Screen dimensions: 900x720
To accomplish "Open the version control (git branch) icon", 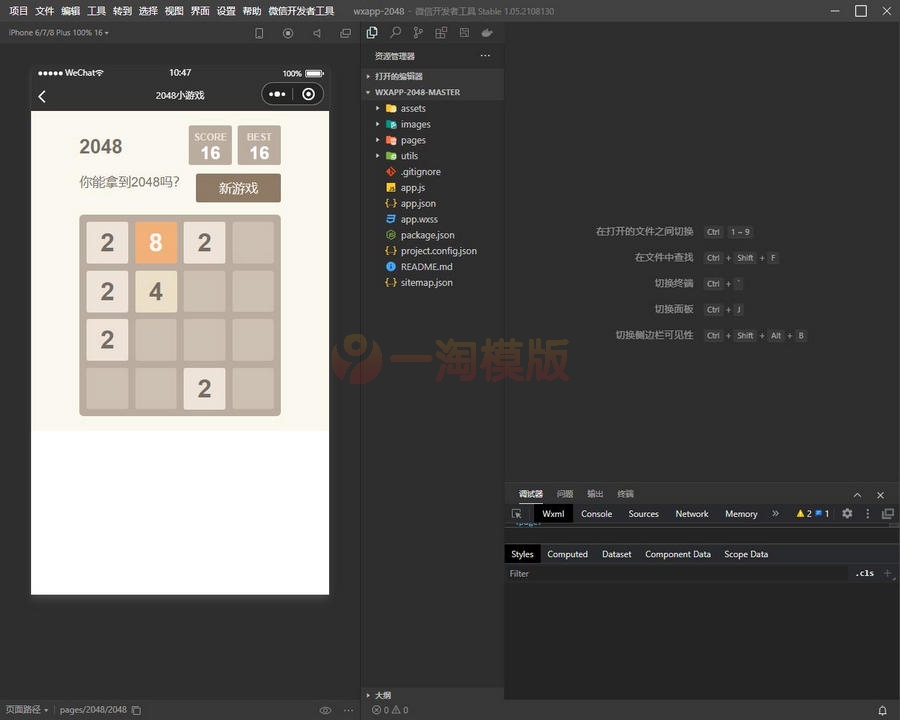I will pos(418,32).
